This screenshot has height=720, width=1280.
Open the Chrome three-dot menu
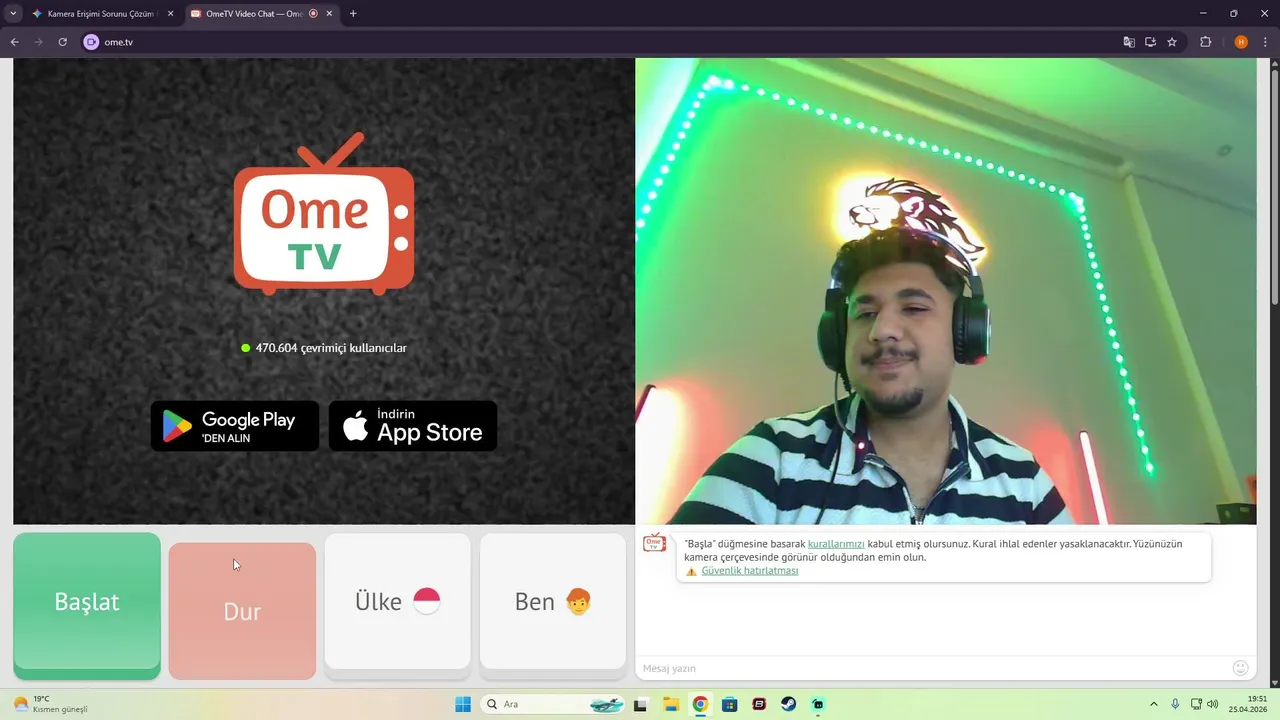click(x=1264, y=42)
